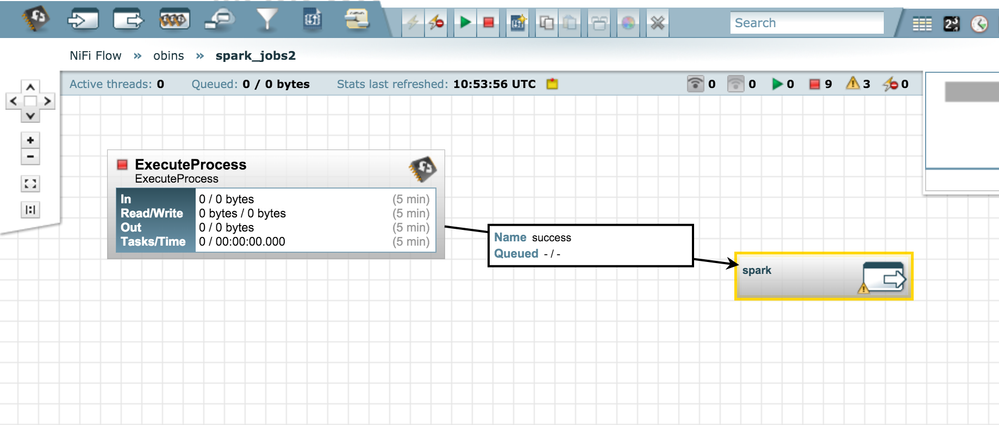Click the Actual size 1:1 button
Screen dimensions: 999x425
point(31,210)
